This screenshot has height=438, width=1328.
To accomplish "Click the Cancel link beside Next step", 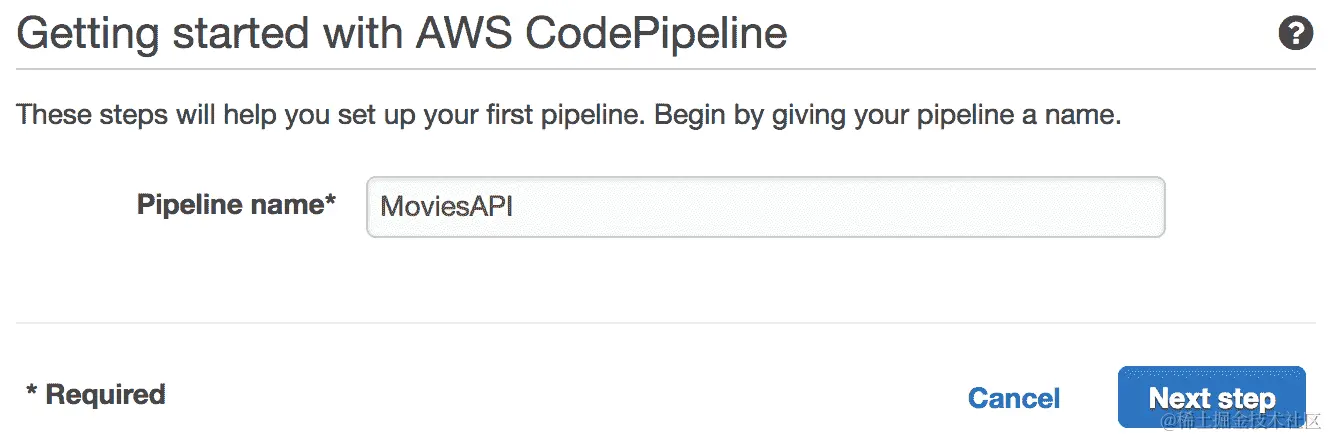I will [x=1014, y=398].
